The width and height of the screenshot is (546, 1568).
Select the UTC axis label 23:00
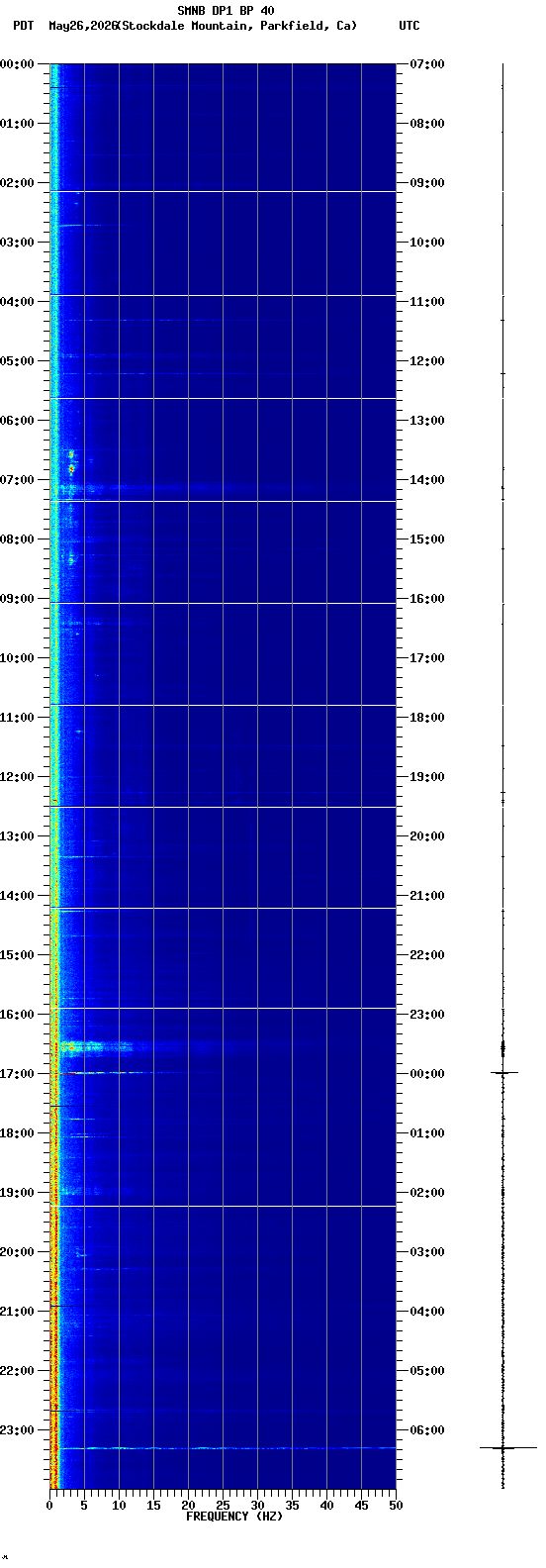(x=427, y=1015)
